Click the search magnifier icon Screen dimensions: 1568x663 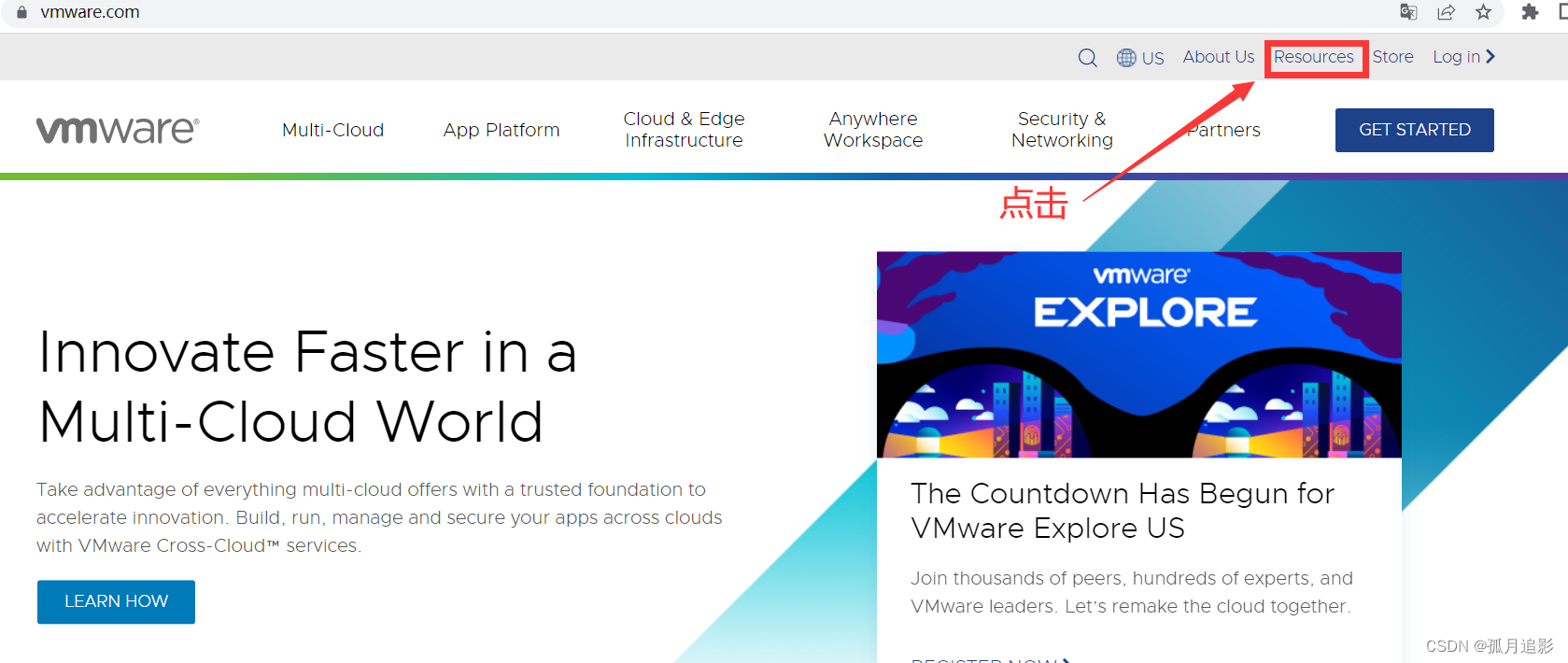click(x=1087, y=58)
